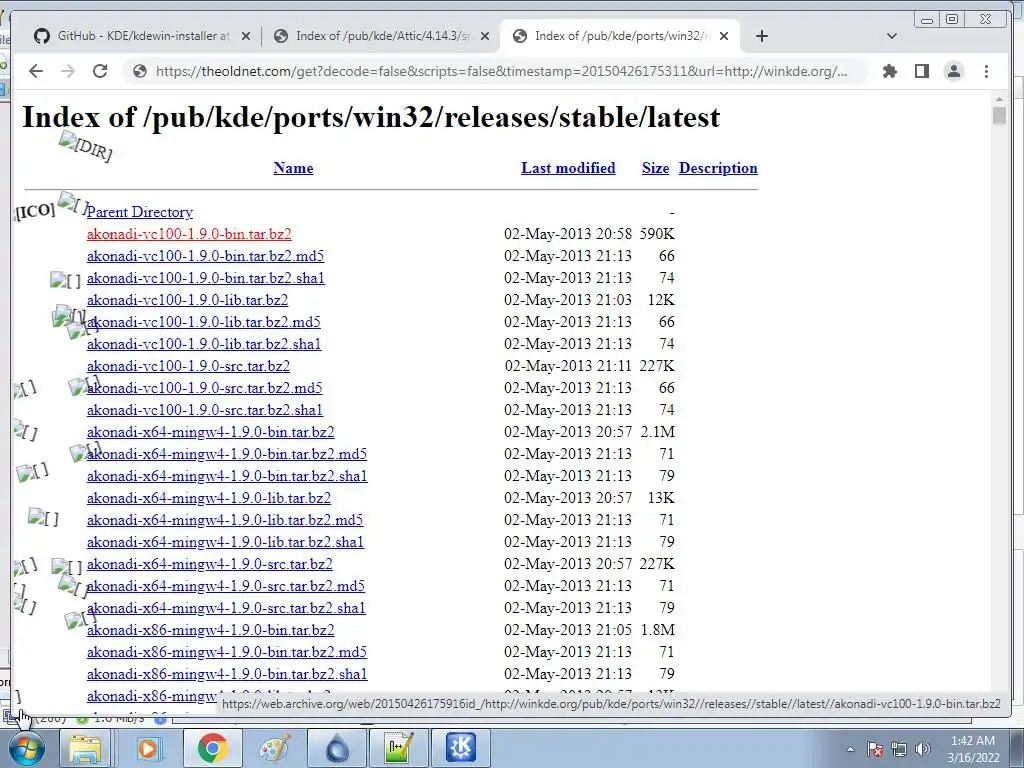The height and width of the screenshot is (768, 1024).
Task: Download akonadi-x64-mingw4-1.9.0-bin.tar.bz2
Action: (210, 432)
